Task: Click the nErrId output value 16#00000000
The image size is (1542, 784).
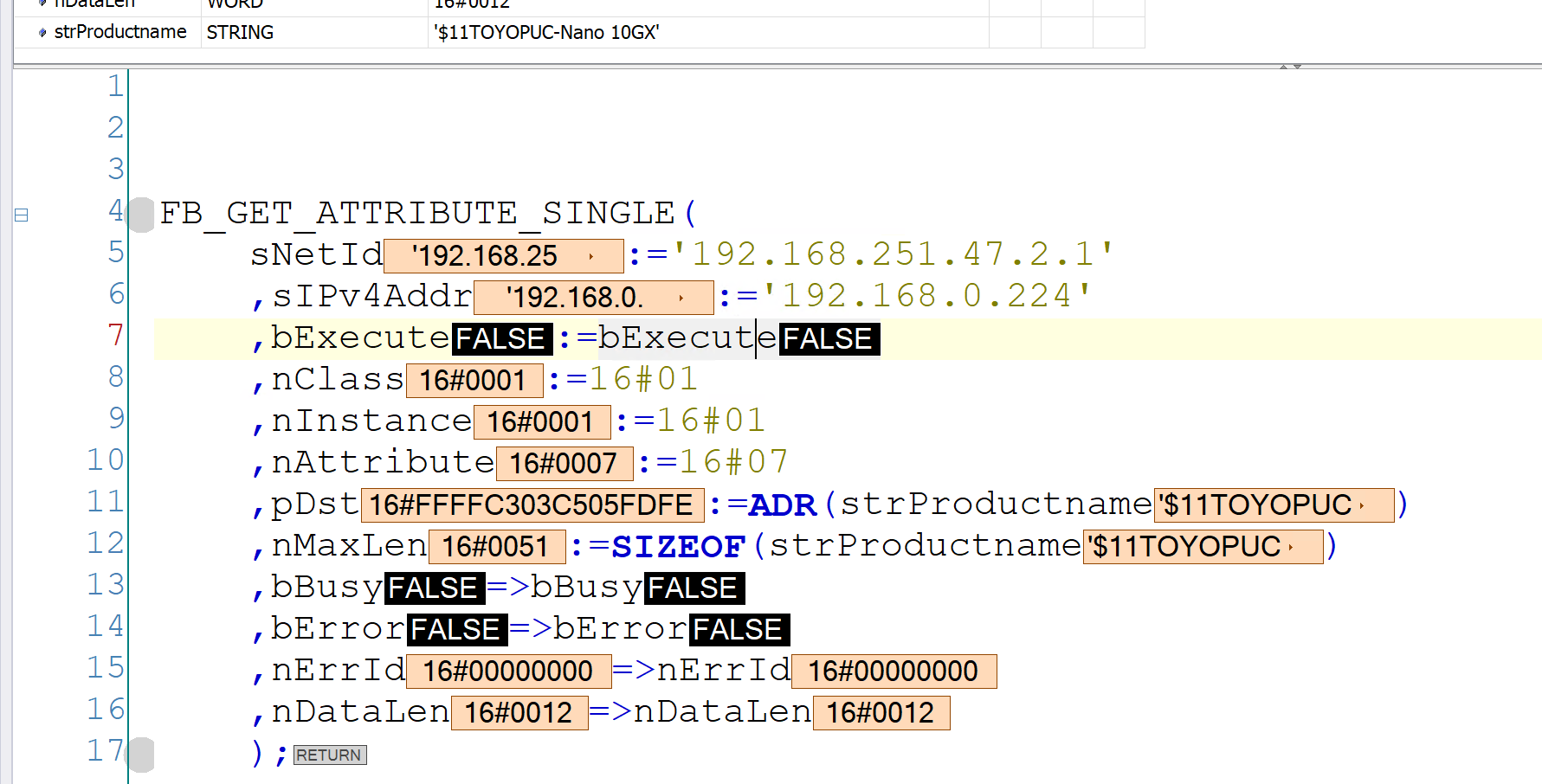Action: (x=893, y=672)
